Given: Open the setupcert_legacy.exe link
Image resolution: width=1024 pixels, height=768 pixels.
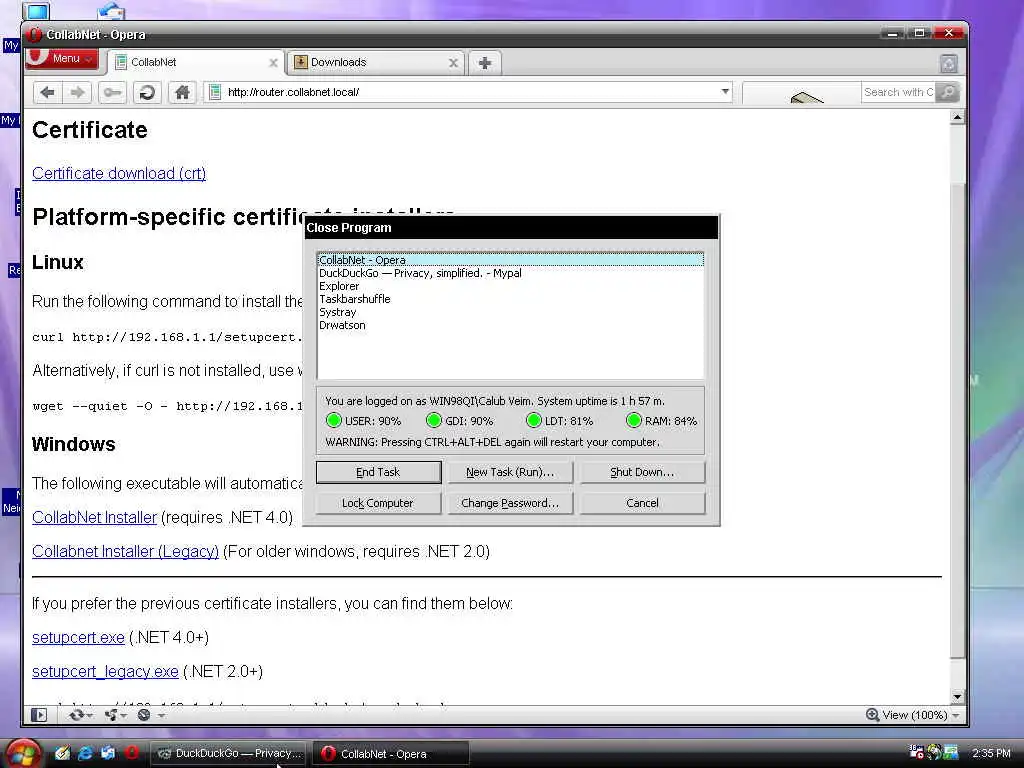Looking at the screenshot, I should tap(105, 671).
